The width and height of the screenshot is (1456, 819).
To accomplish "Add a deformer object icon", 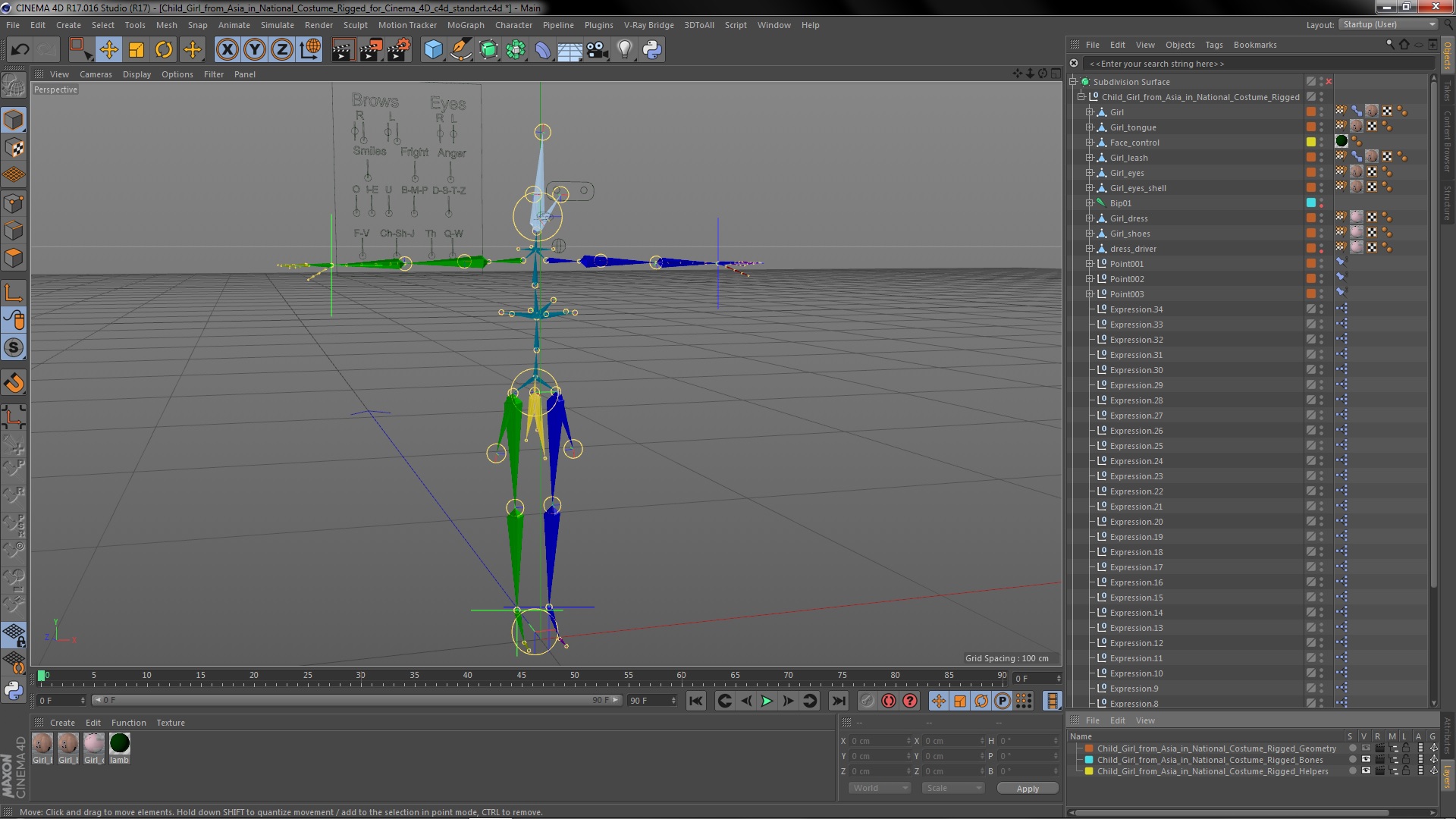I will click(543, 50).
